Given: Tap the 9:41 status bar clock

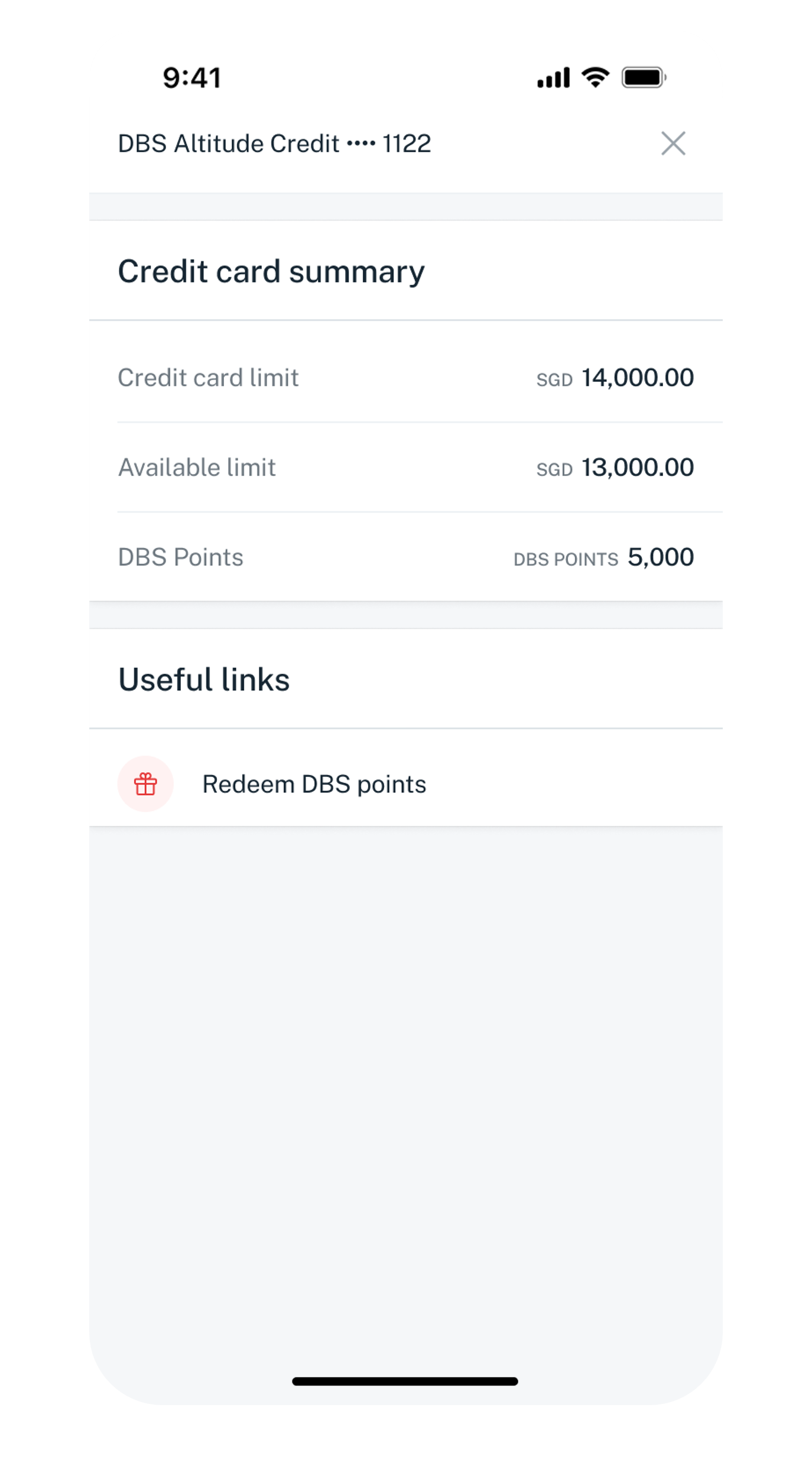Looking at the screenshot, I should (192, 78).
